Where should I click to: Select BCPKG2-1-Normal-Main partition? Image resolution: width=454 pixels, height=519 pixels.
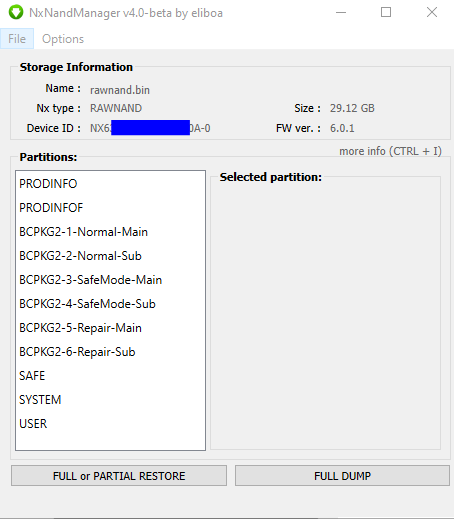pyautogui.click(x=110, y=232)
